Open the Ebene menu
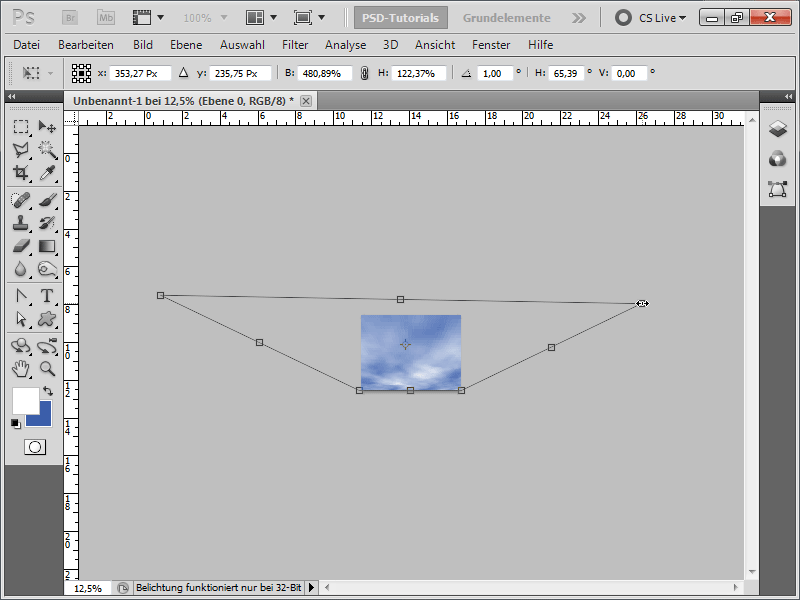The image size is (800, 600). pos(186,45)
